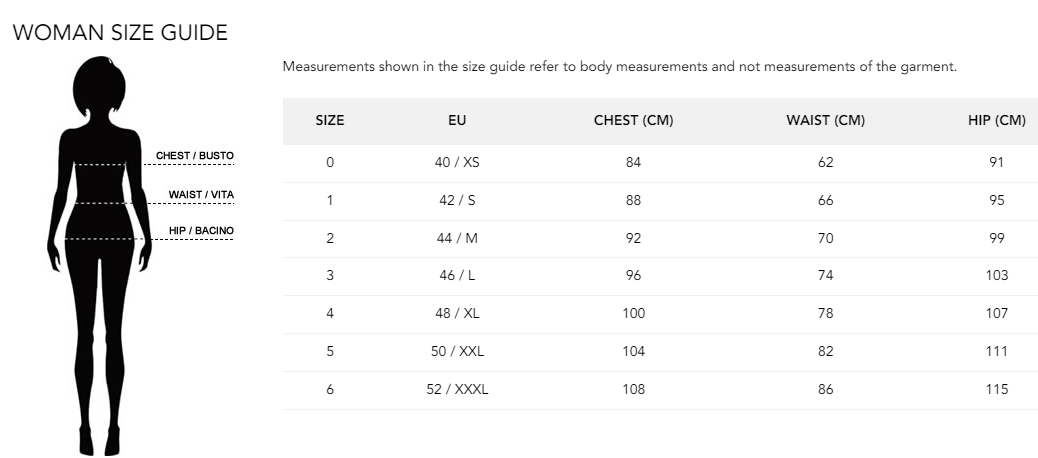Choose the 46 / L size cell
This screenshot has height=458, width=1038.
pyautogui.click(x=457, y=275)
